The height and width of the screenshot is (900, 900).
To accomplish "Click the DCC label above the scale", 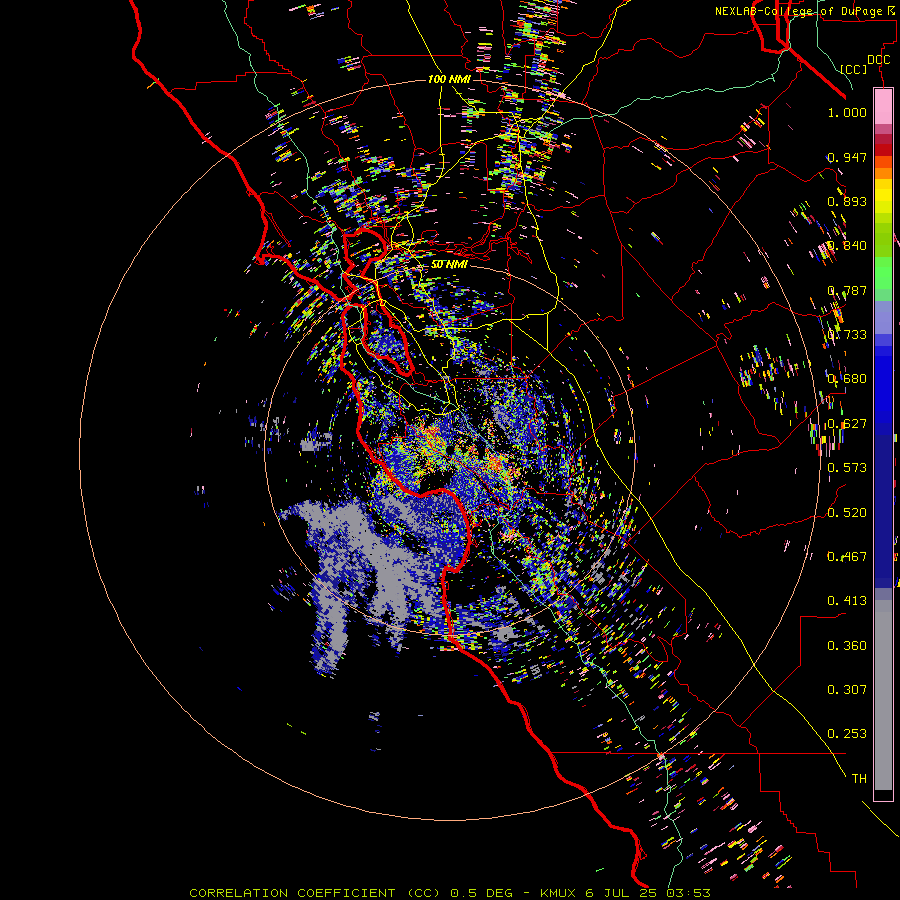I will (x=879, y=60).
